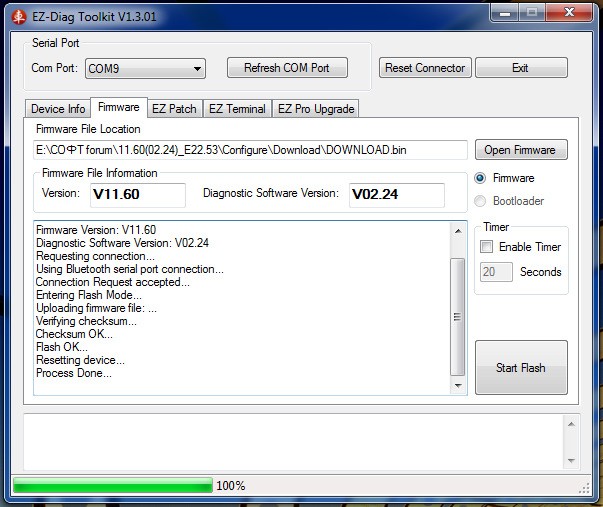Viewport: 603px width, 507px height.
Task: Click the green flash progress bar
Action: click(112, 486)
